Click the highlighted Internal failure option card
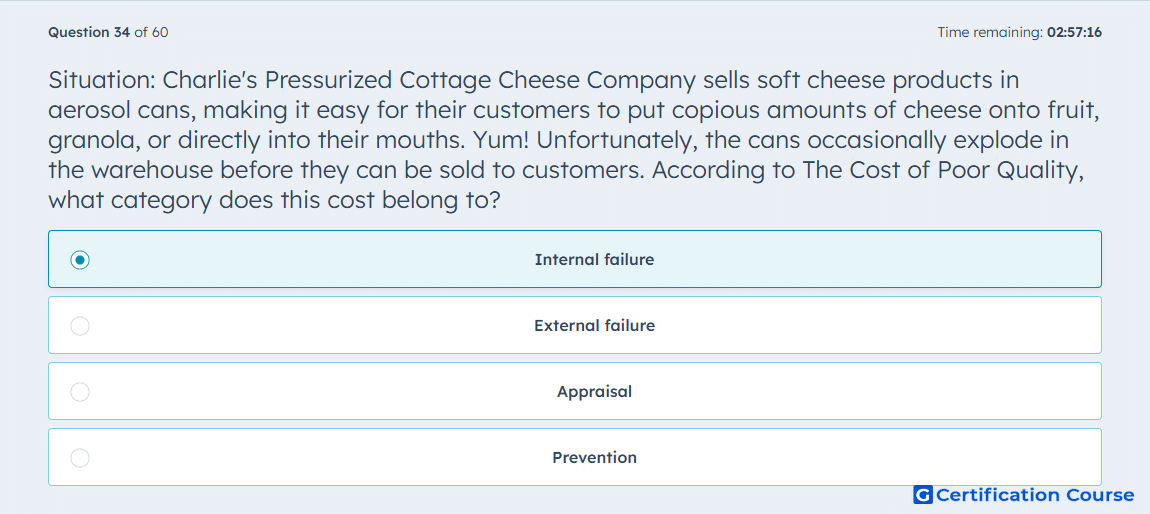This screenshot has width=1150, height=514. tap(575, 259)
